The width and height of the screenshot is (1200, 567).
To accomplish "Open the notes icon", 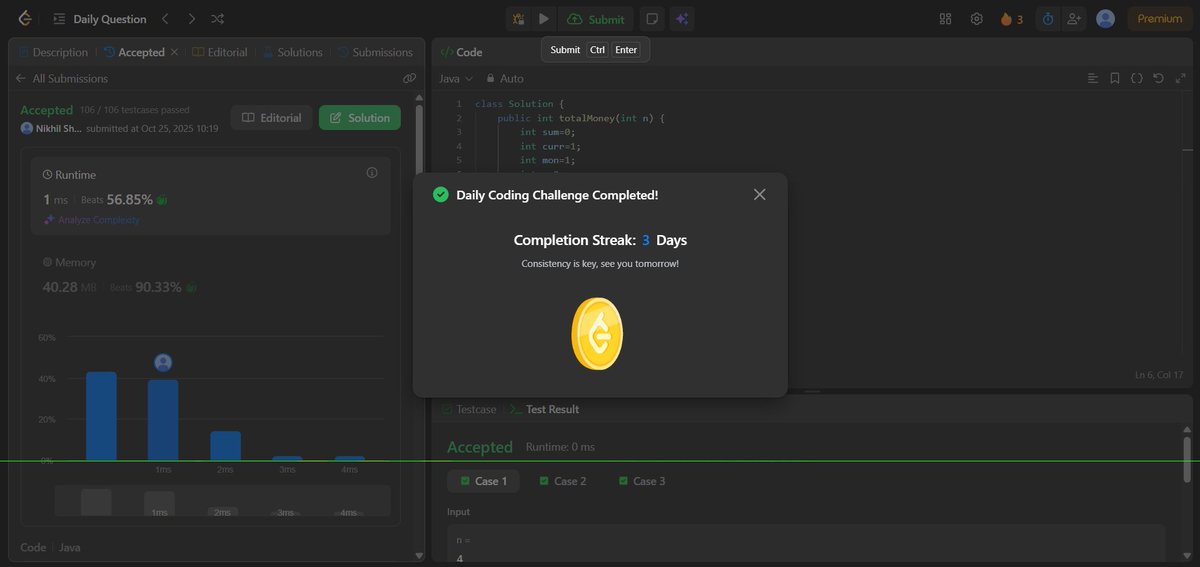I will click(652, 19).
